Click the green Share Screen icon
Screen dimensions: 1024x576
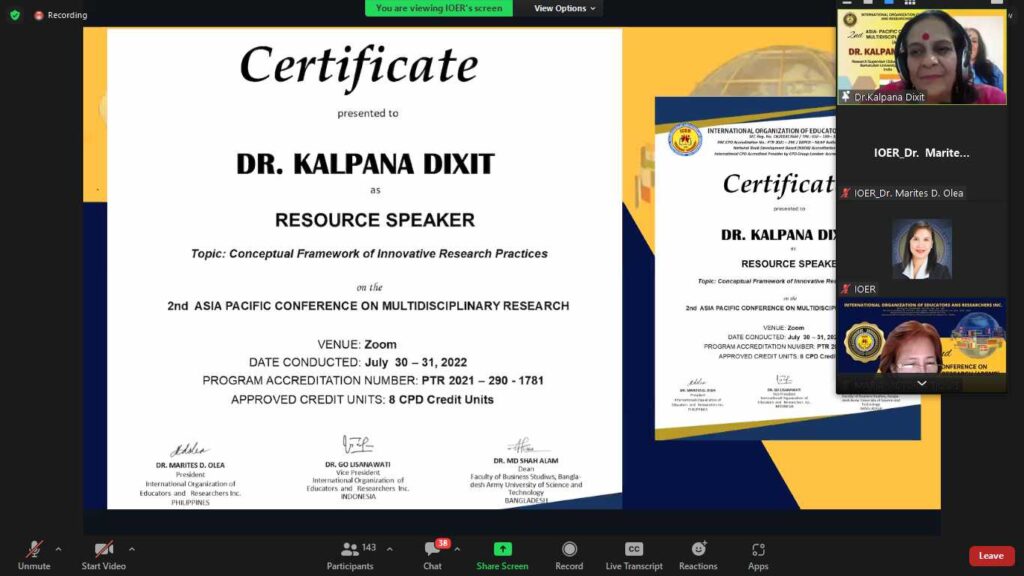[x=502, y=549]
